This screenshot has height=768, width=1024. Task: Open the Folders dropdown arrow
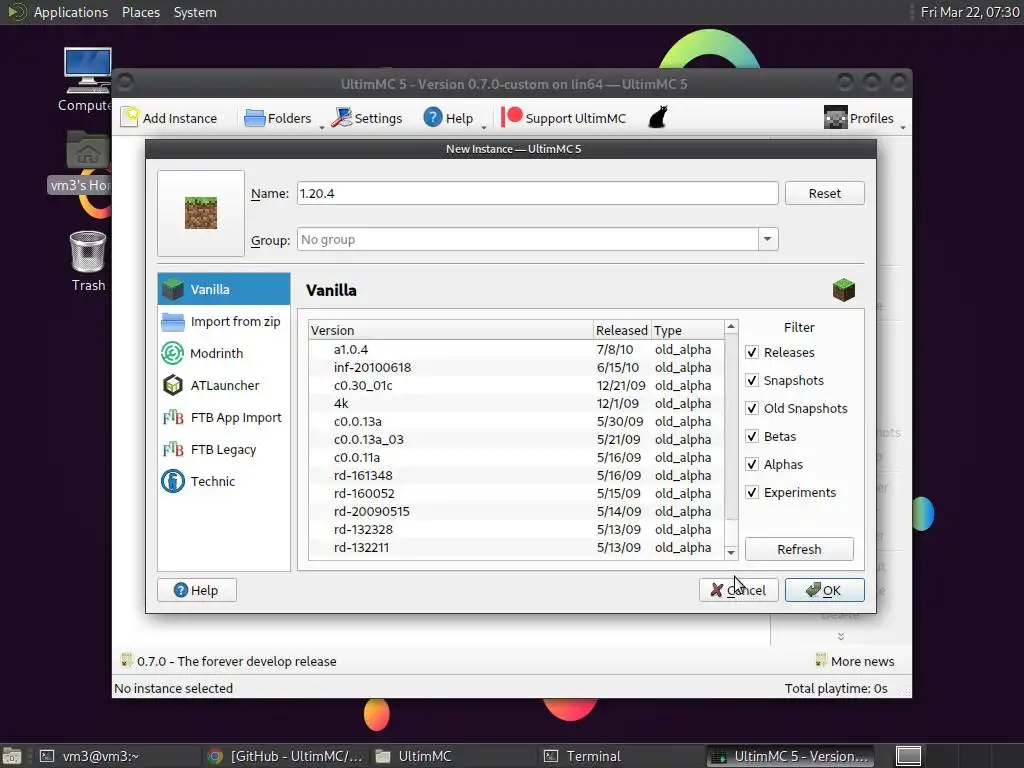click(x=321, y=127)
